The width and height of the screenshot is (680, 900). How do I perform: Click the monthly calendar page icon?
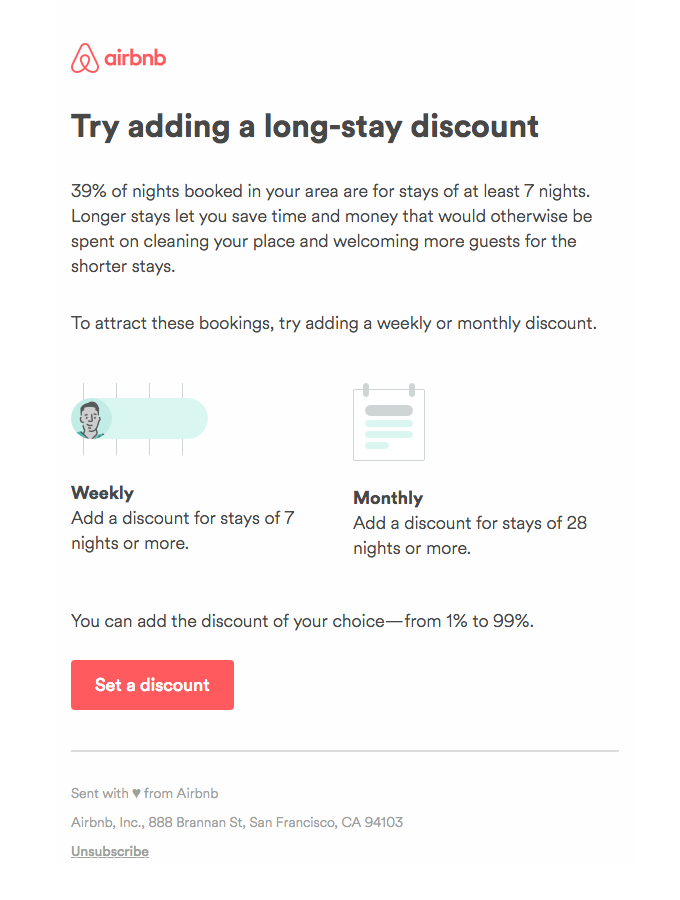389,422
